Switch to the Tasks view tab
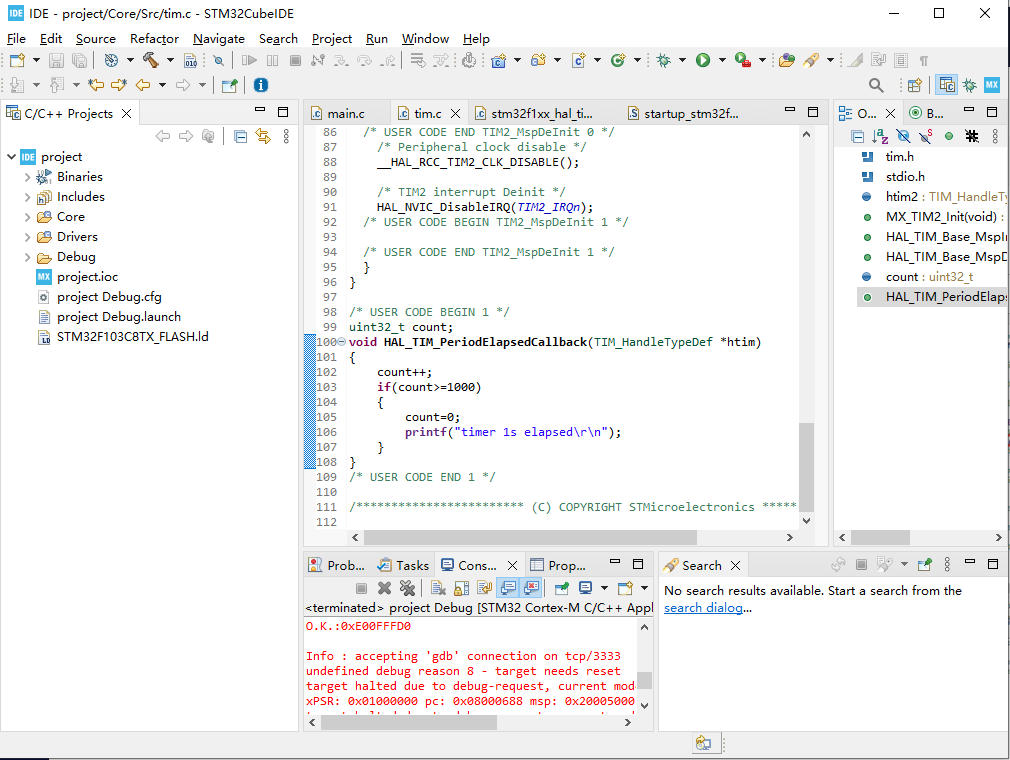 coord(404,565)
